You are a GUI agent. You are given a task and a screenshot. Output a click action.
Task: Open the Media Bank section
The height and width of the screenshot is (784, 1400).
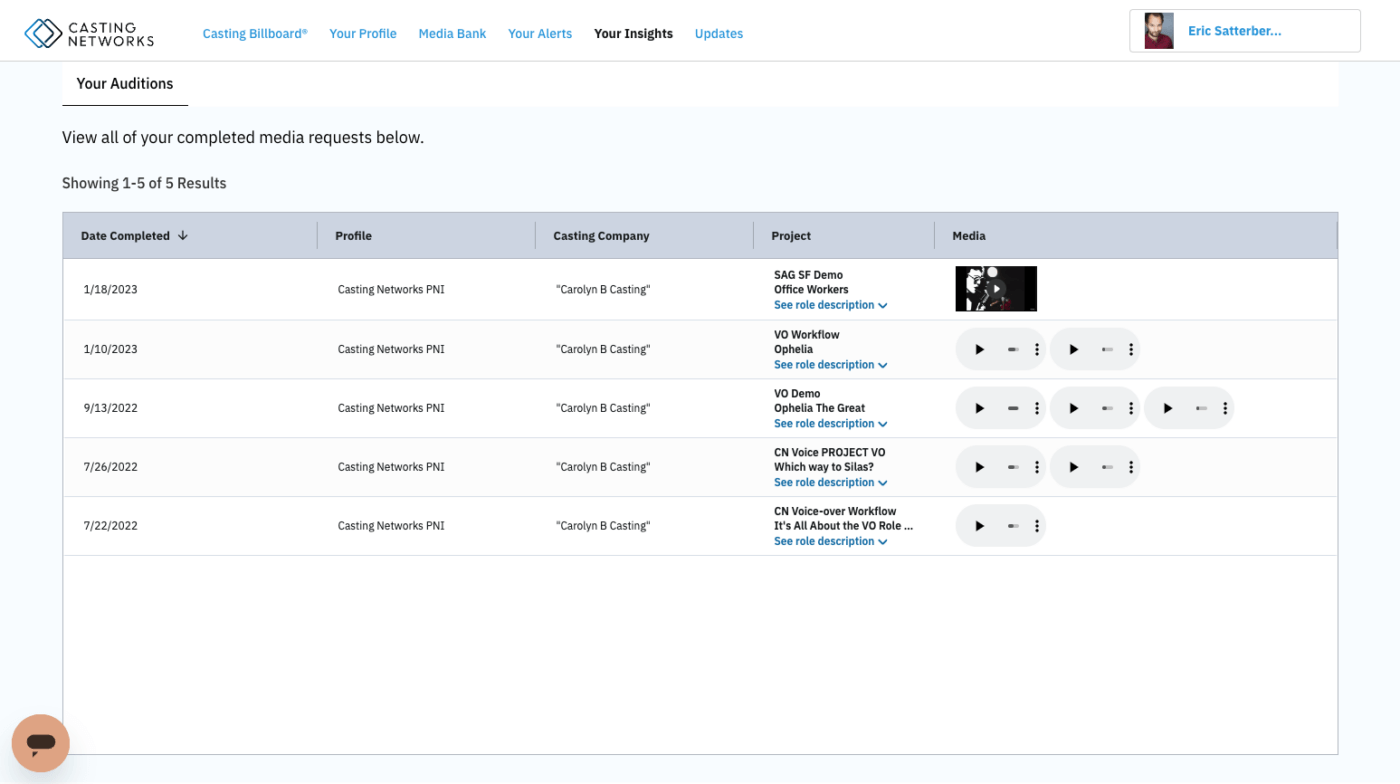pyautogui.click(x=452, y=33)
